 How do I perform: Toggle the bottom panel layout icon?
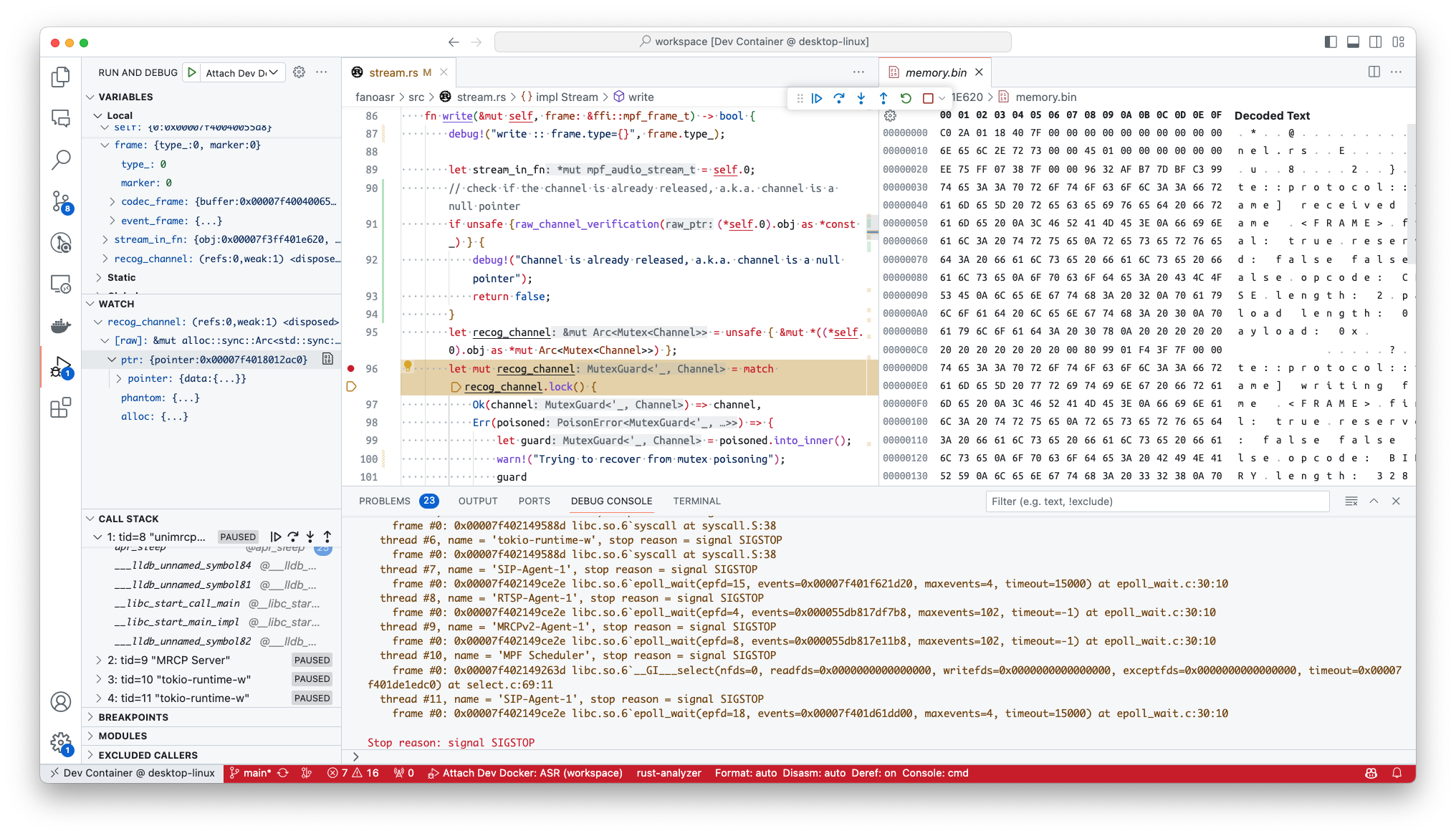[x=1353, y=42]
